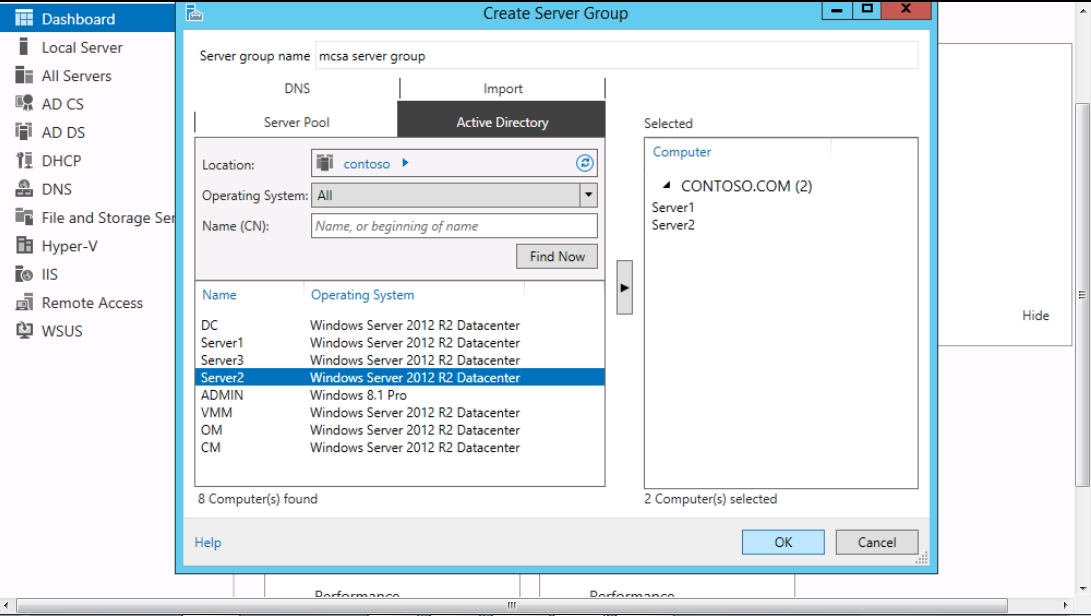Image resolution: width=1091 pixels, height=616 pixels.
Task: Cancel the Create Server Group dialog
Action: click(877, 542)
